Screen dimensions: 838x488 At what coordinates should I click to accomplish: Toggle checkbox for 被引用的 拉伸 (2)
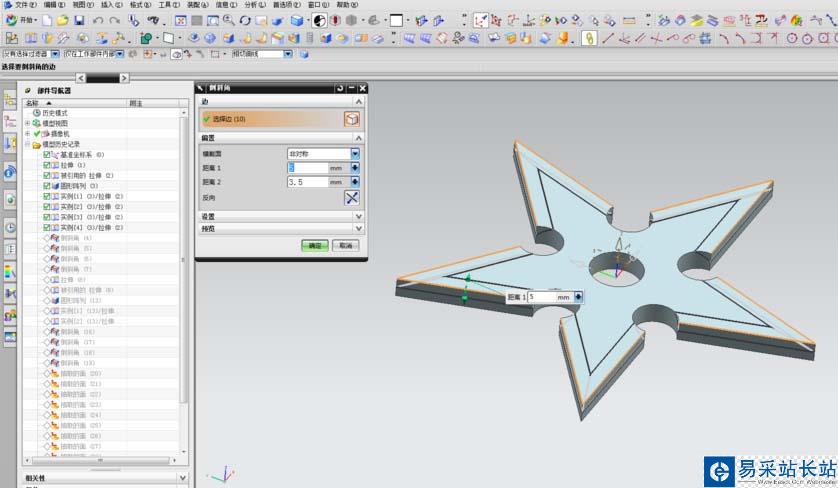pyautogui.click(x=46, y=175)
